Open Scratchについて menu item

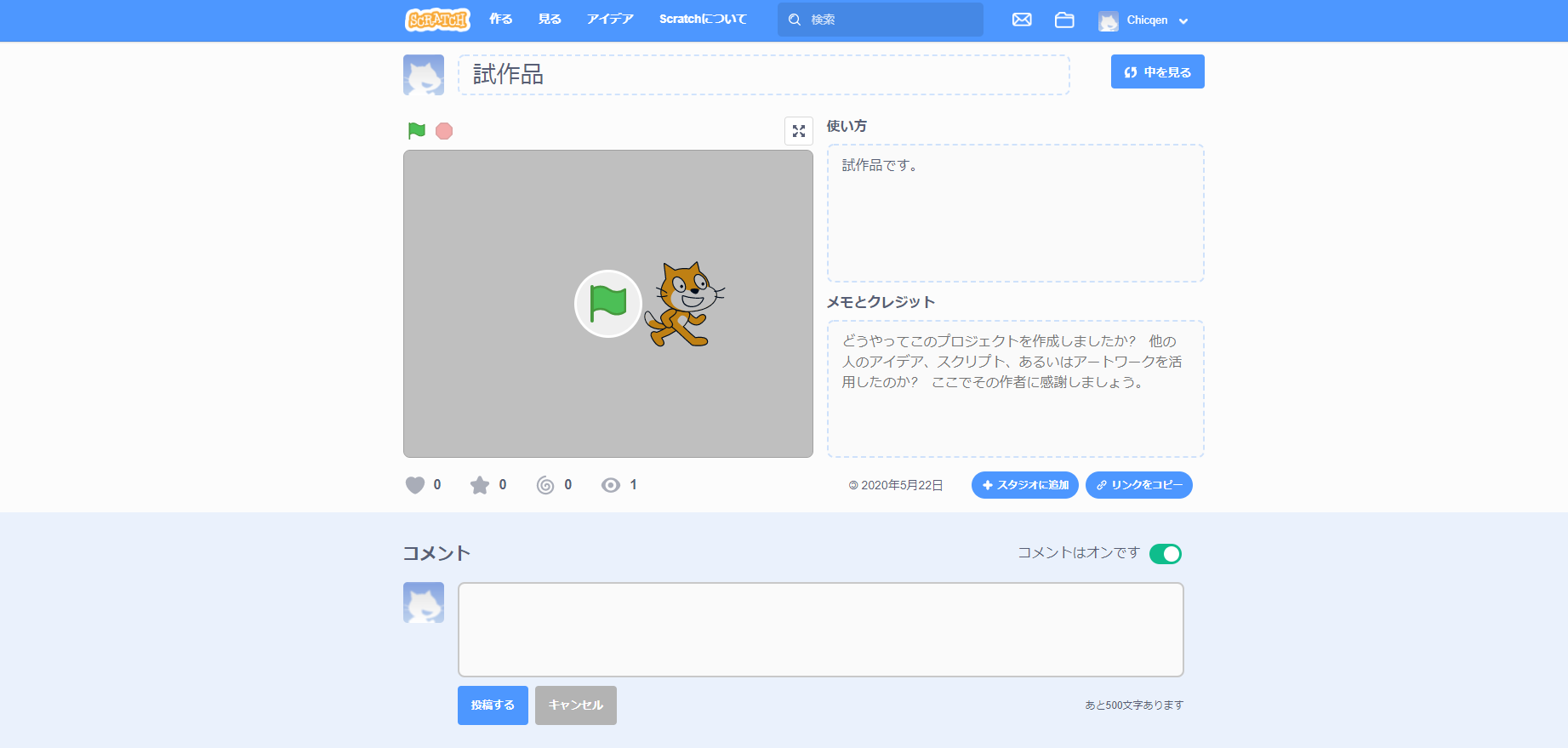[703, 20]
